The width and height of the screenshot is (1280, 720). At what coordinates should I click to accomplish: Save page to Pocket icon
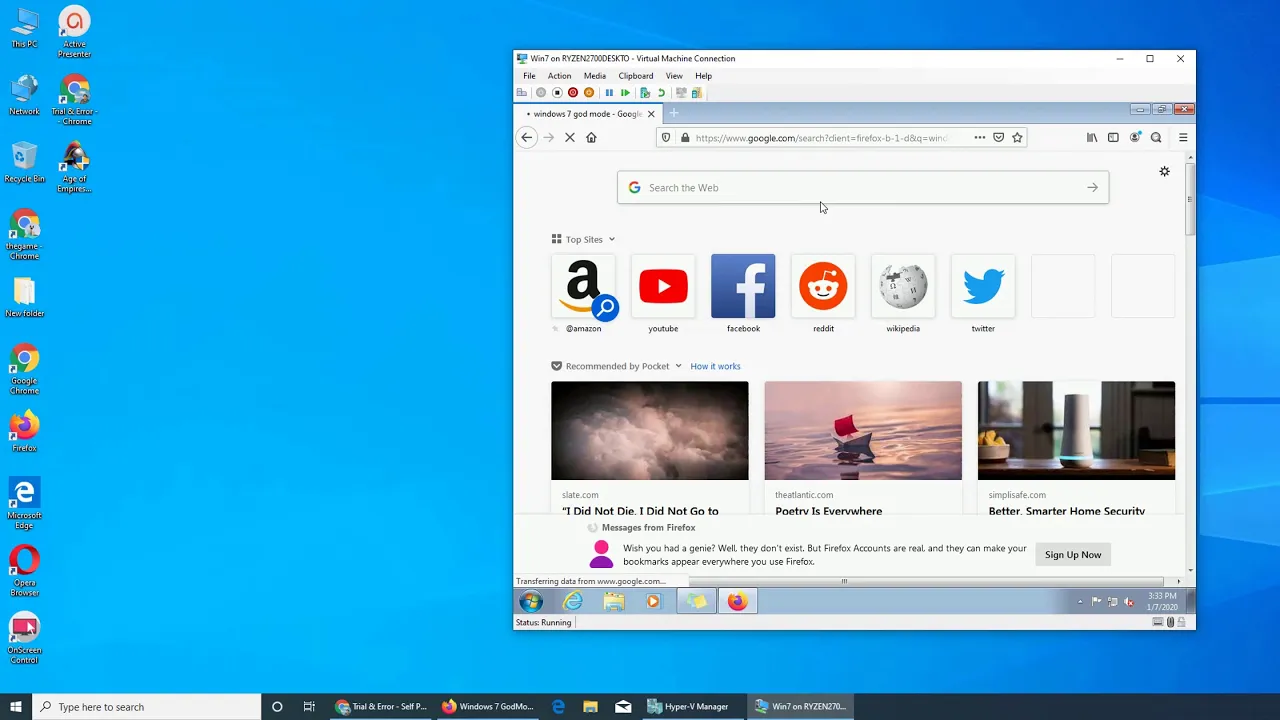click(998, 138)
